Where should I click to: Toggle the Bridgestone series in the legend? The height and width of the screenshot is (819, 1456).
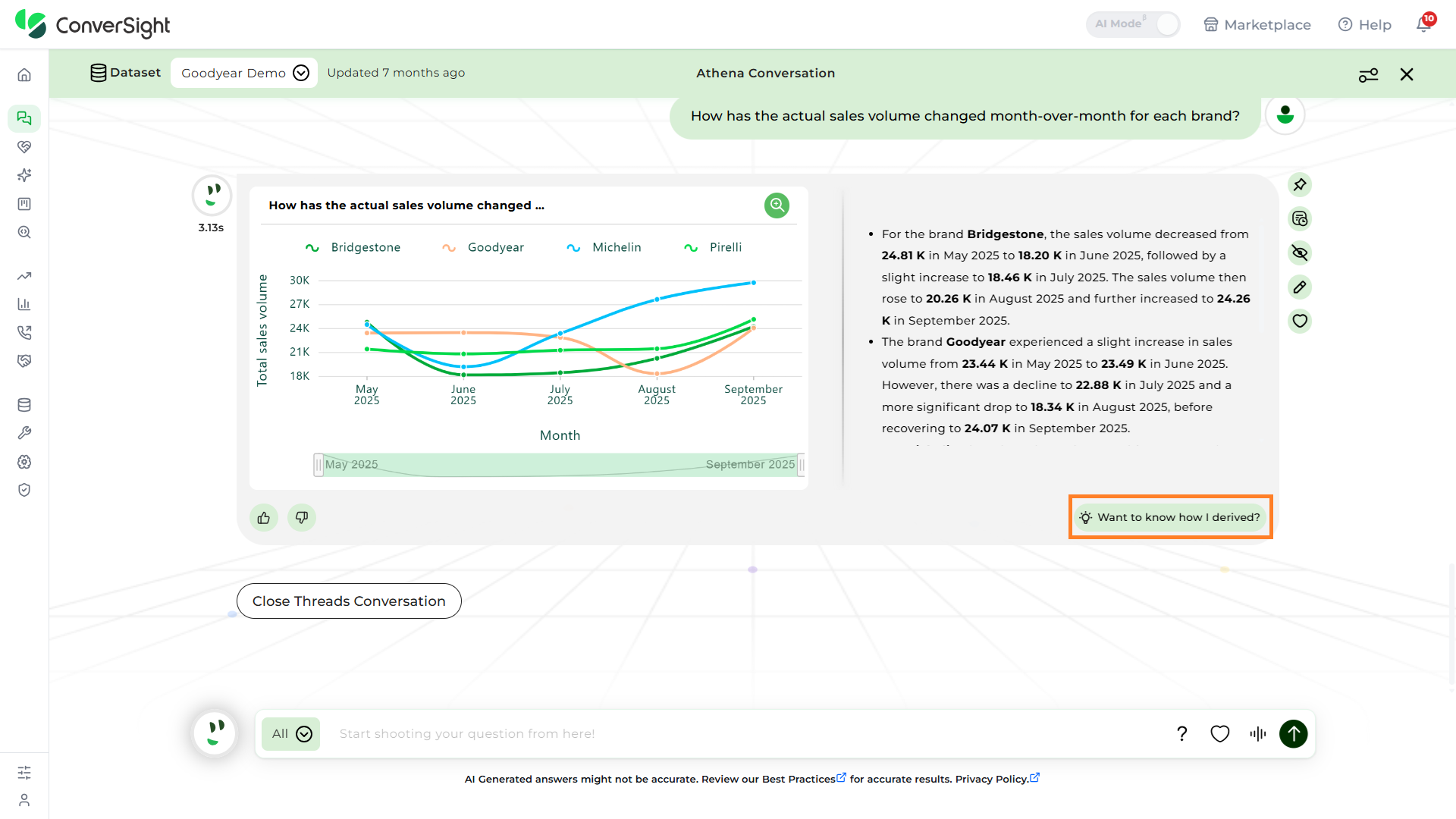coord(353,248)
